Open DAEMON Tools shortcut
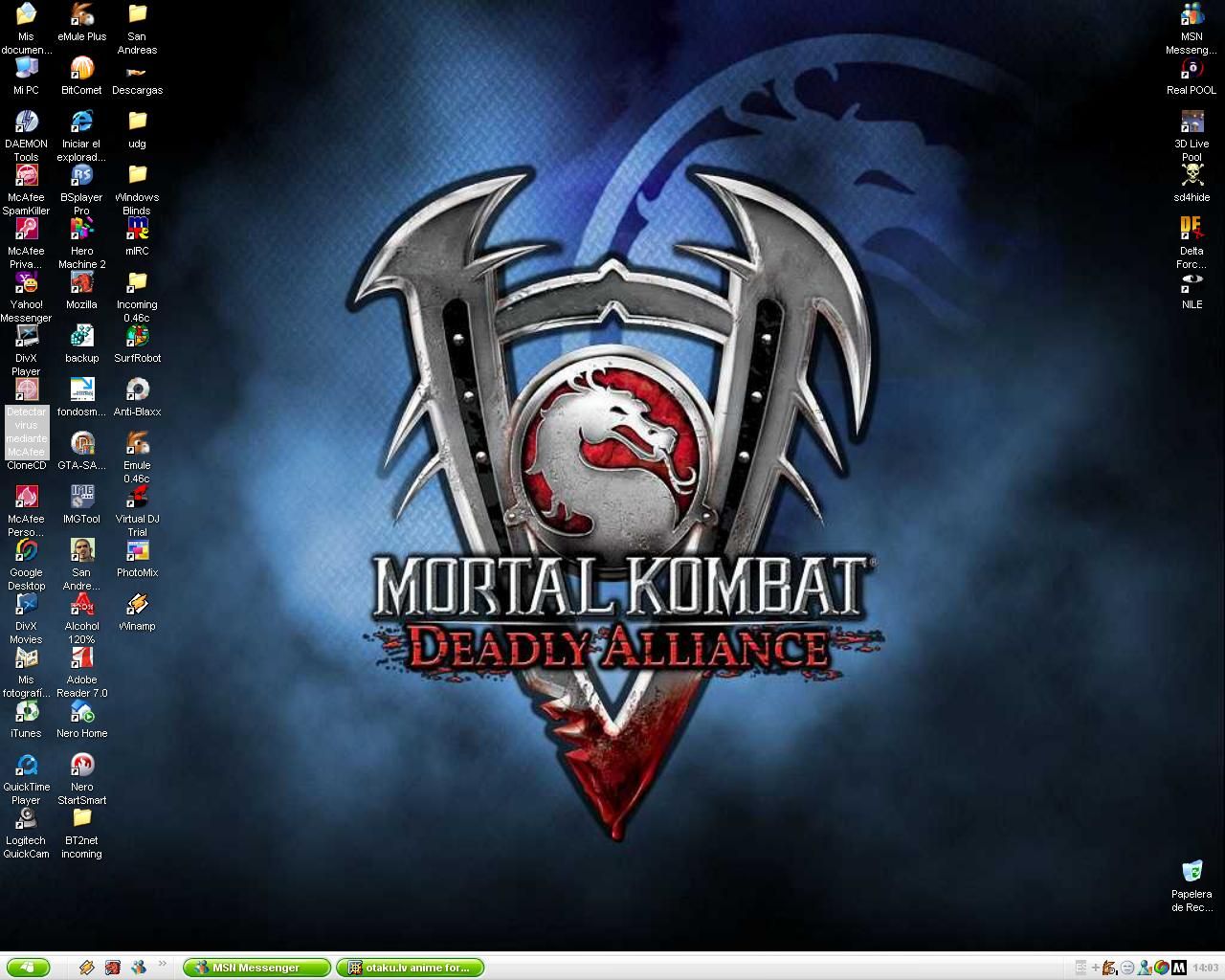This screenshot has width=1225, height=980. [x=26, y=122]
